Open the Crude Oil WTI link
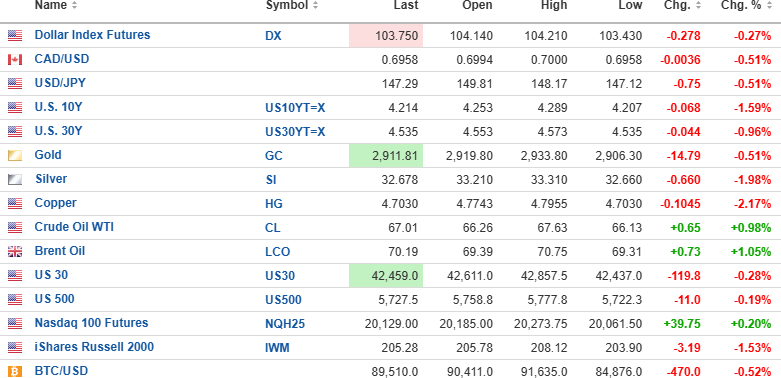 pos(74,227)
